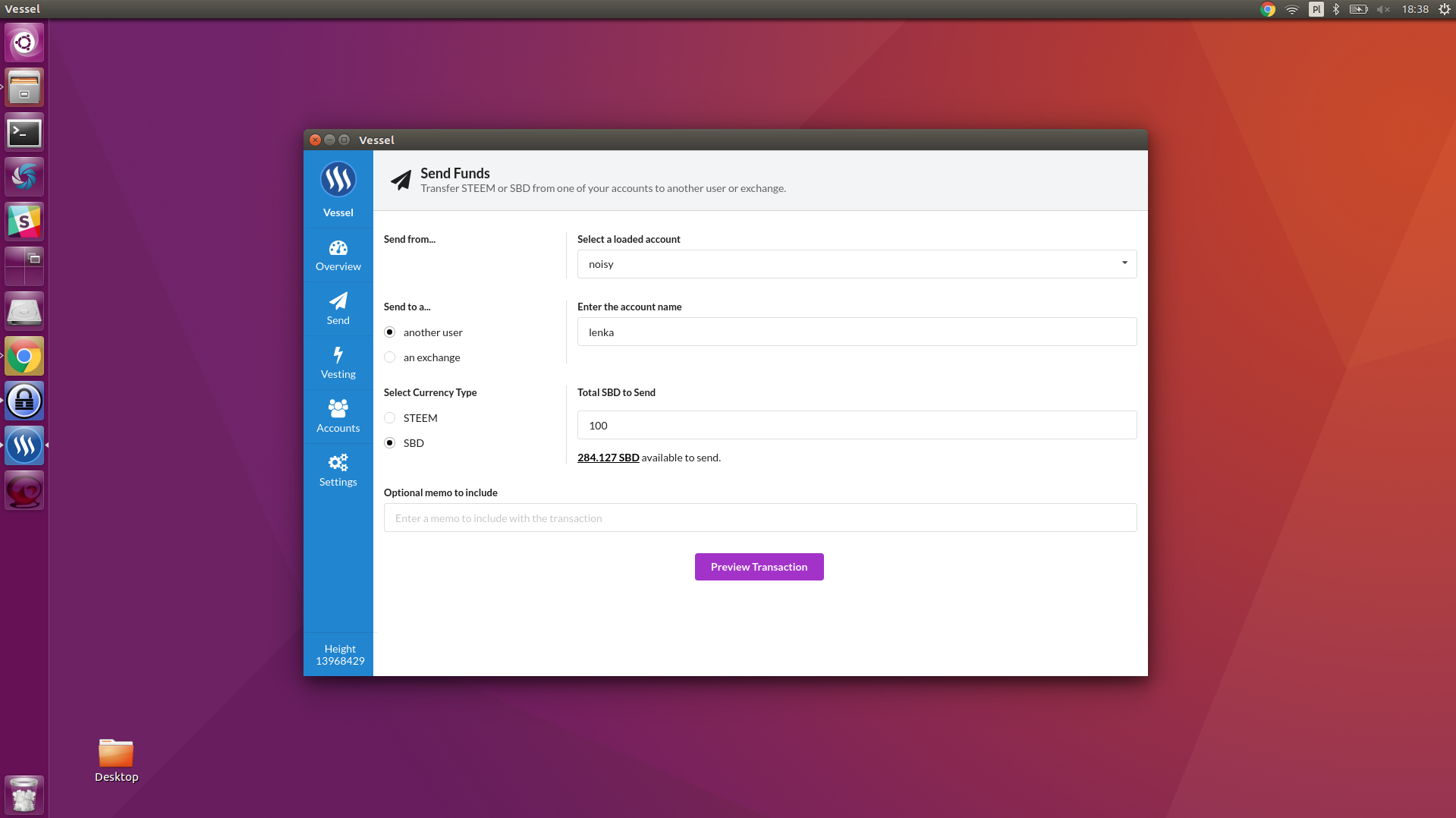Open Wi-Fi network menu in top panel
1456x818 pixels.
(x=1292, y=9)
